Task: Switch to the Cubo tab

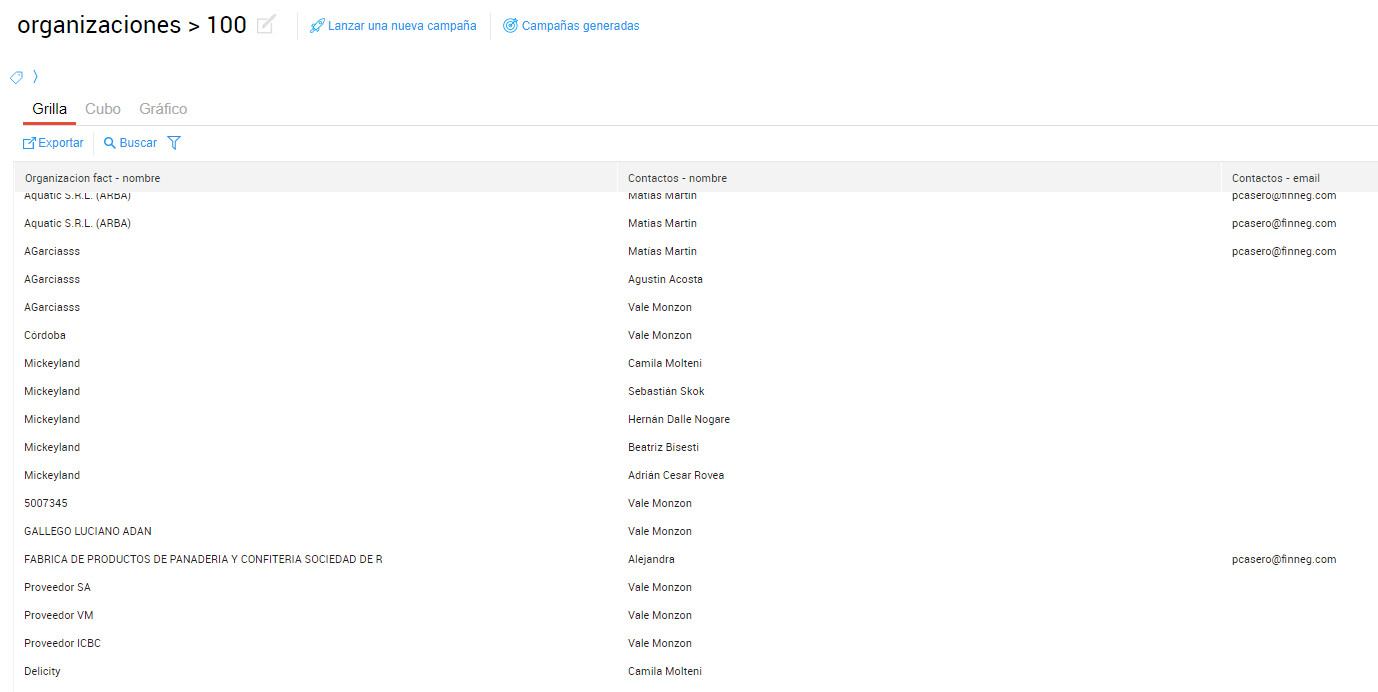Action: (103, 109)
